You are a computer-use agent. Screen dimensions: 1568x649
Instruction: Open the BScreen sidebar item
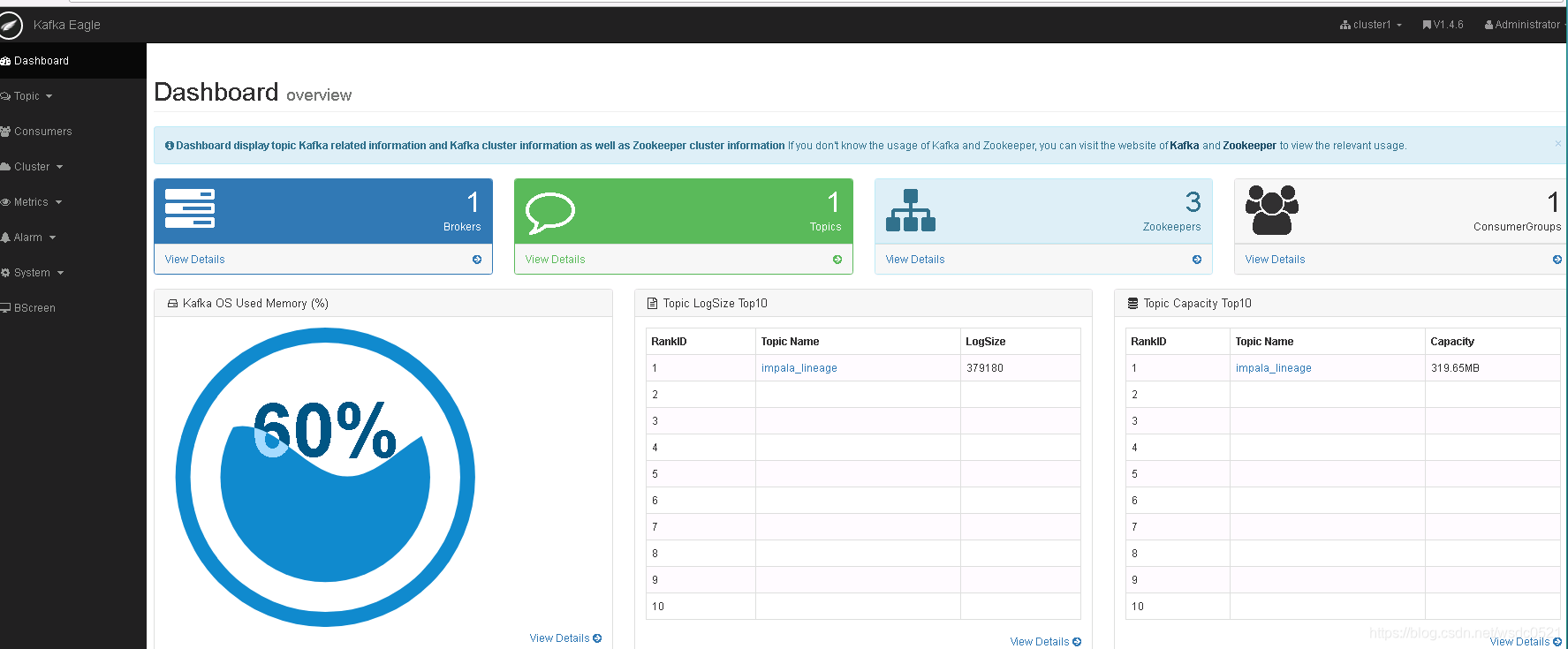73,308
